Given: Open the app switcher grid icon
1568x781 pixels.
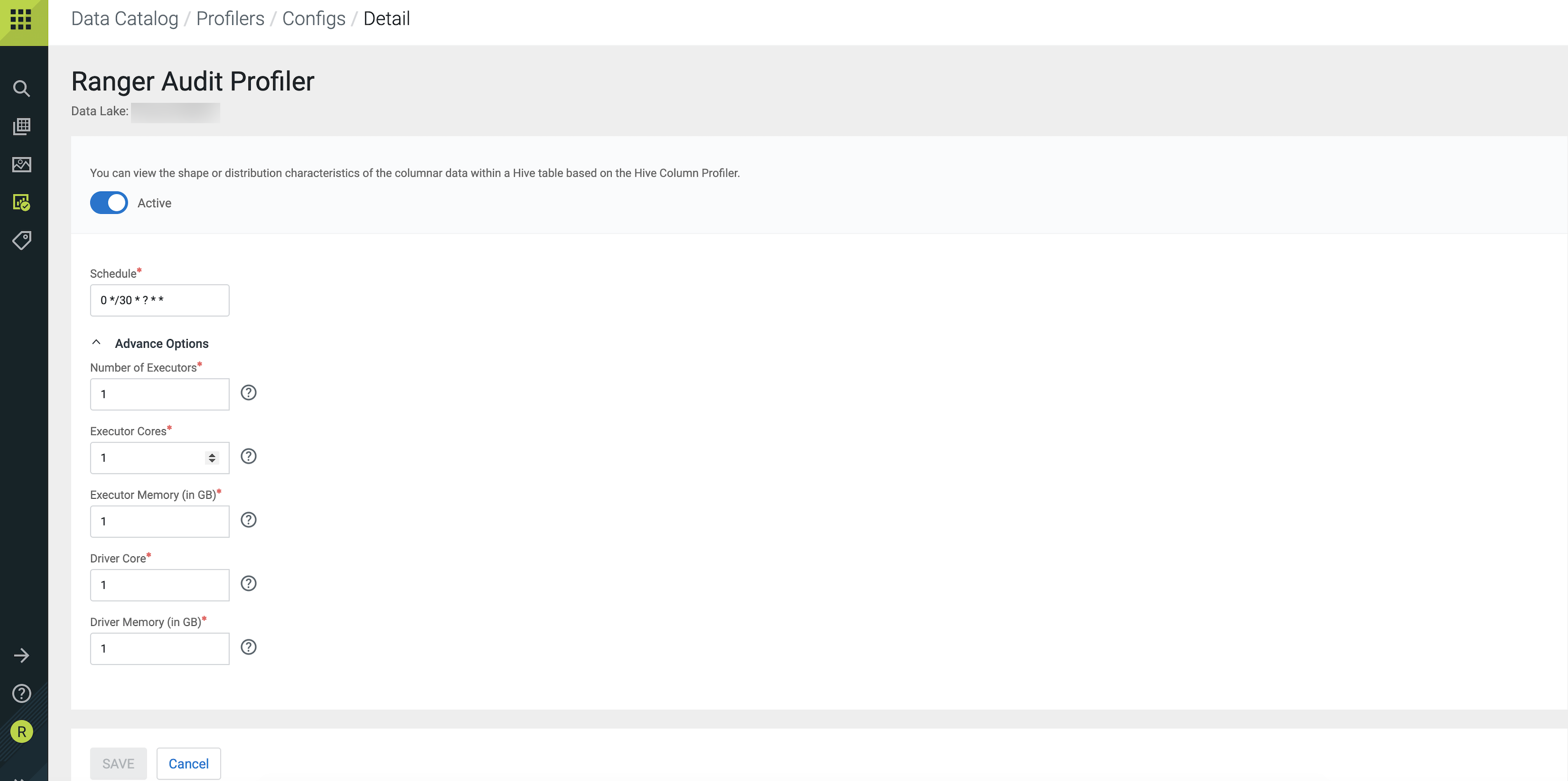Looking at the screenshot, I should click(21, 19).
